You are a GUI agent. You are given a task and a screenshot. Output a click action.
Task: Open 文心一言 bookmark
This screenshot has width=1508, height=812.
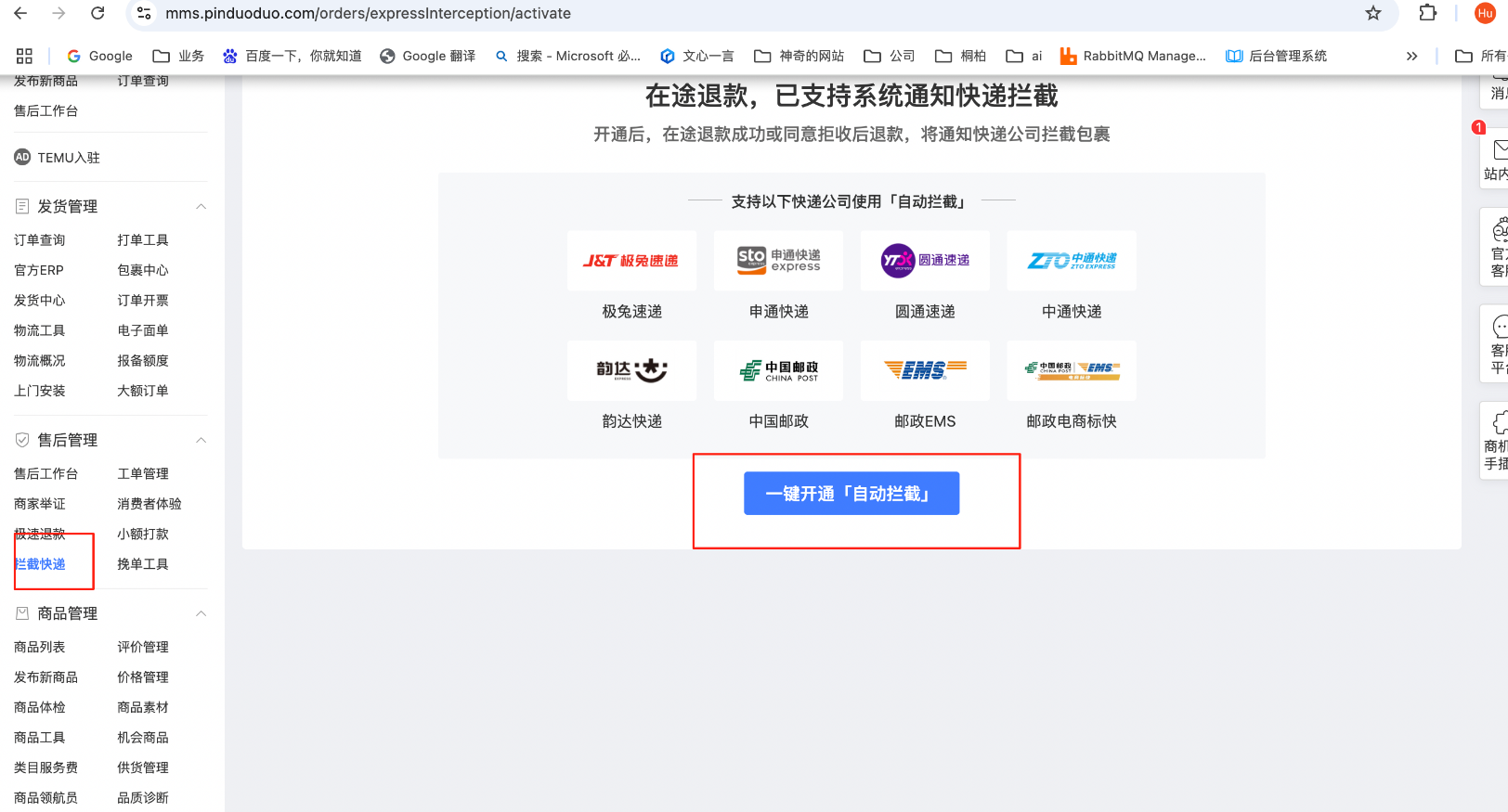pyautogui.click(x=696, y=56)
